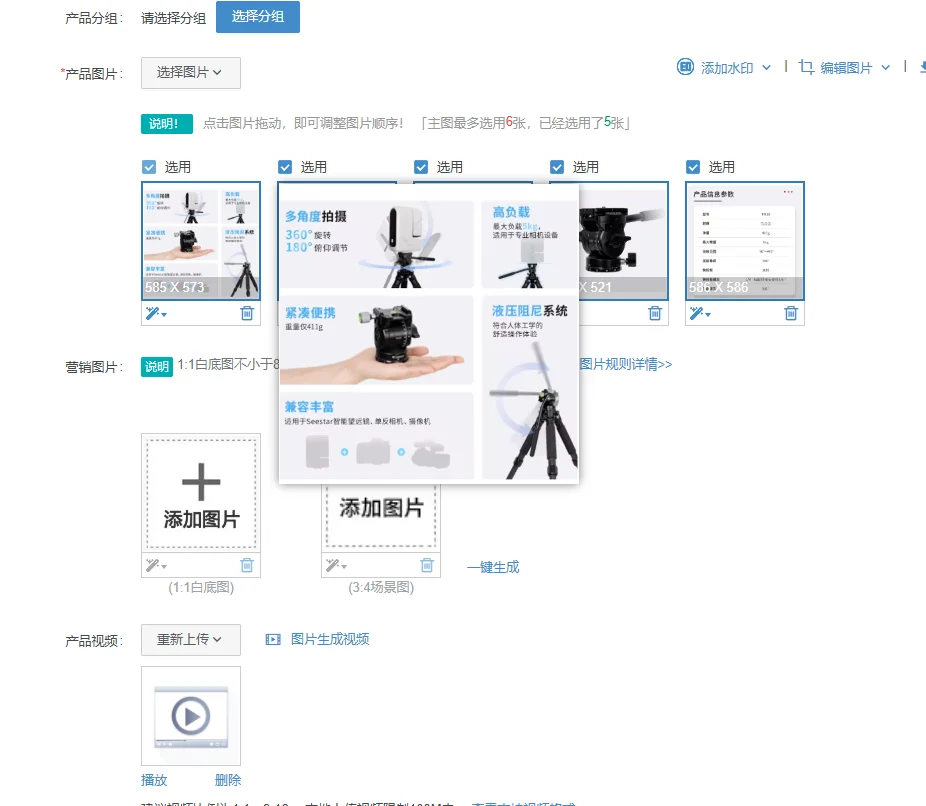The width and height of the screenshot is (926, 806).
Task: Delete the 586 X 586 image via trash icon
Action: click(x=791, y=313)
